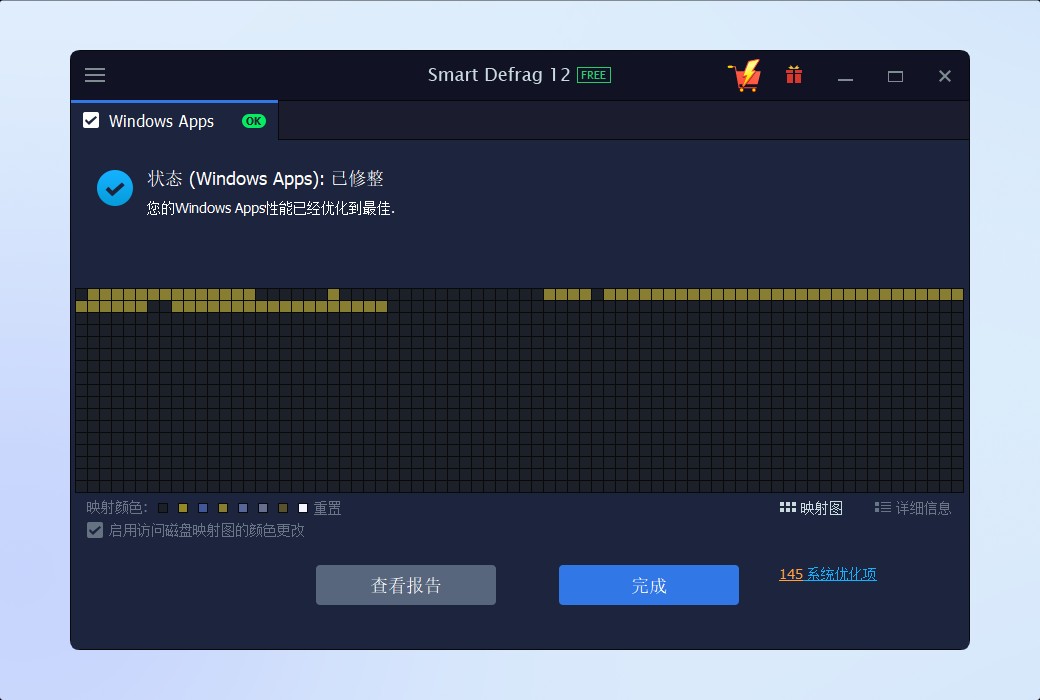1040x700 pixels.
Task: Open the 145 系统优化项 link
Action: [828, 574]
